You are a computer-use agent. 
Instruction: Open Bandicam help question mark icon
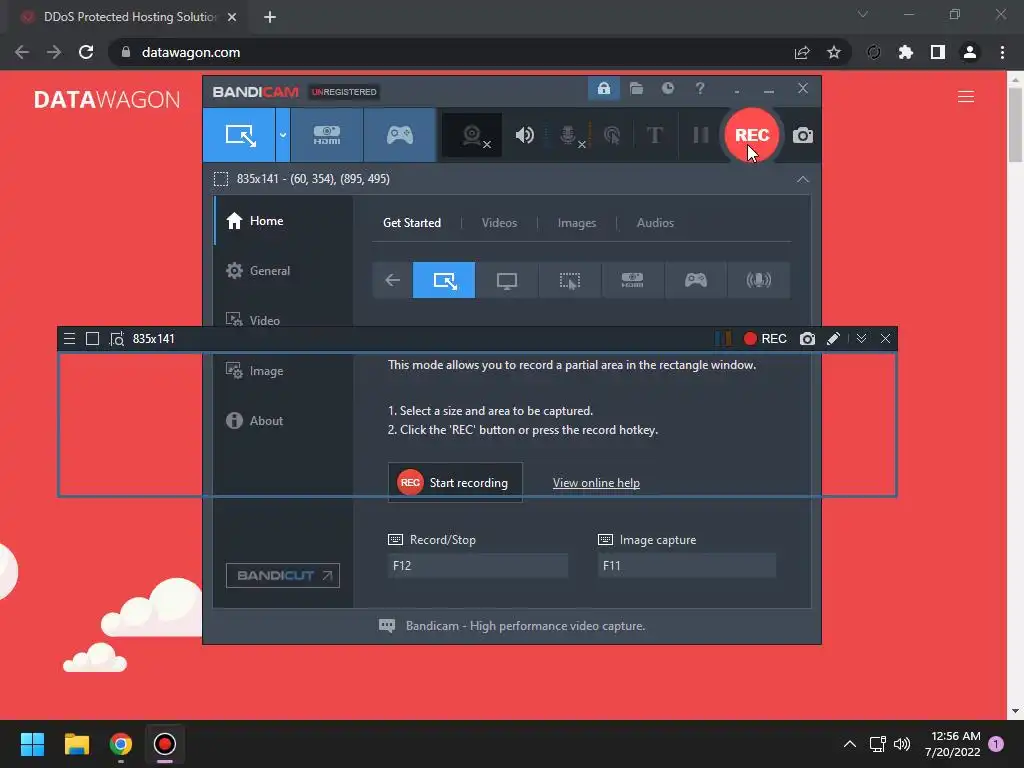pyautogui.click(x=699, y=88)
